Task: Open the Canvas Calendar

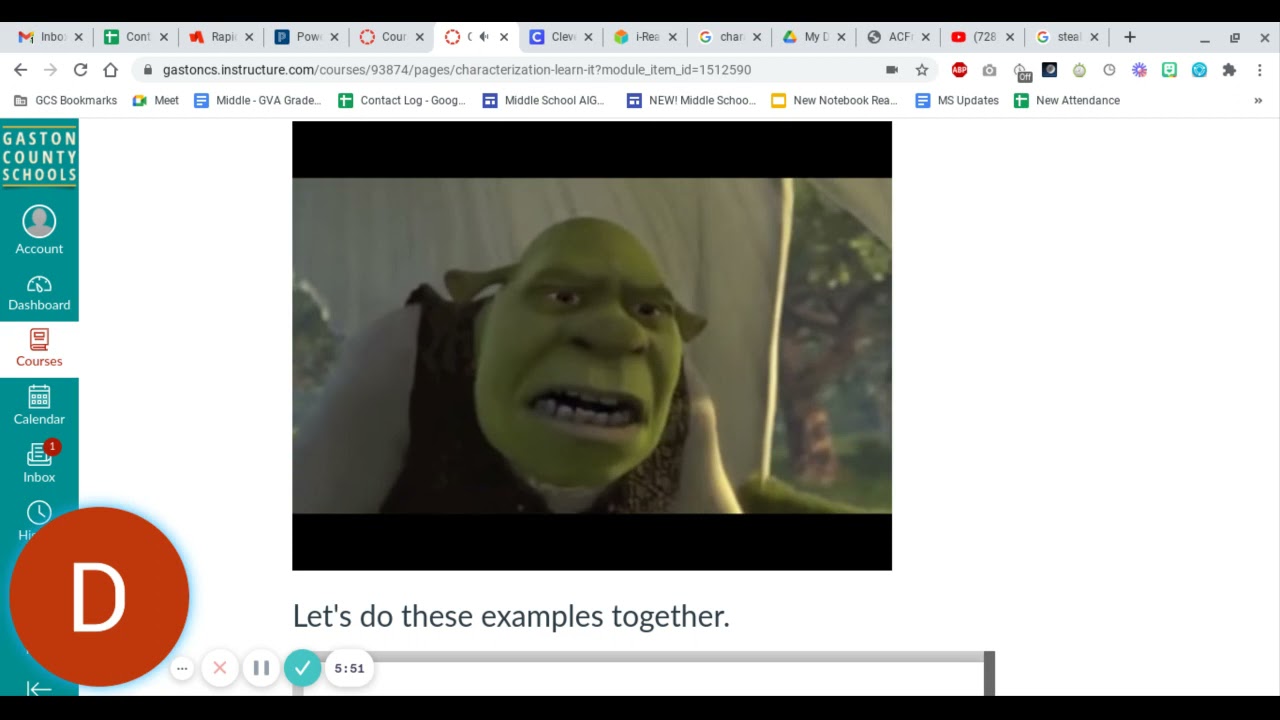Action: (39, 406)
